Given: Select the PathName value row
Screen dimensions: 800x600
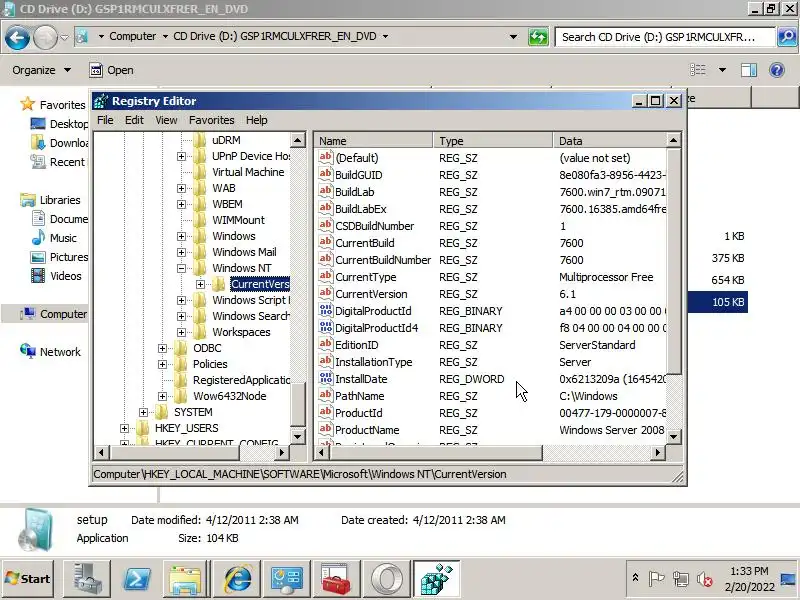Looking at the screenshot, I should [x=490, y=396].
